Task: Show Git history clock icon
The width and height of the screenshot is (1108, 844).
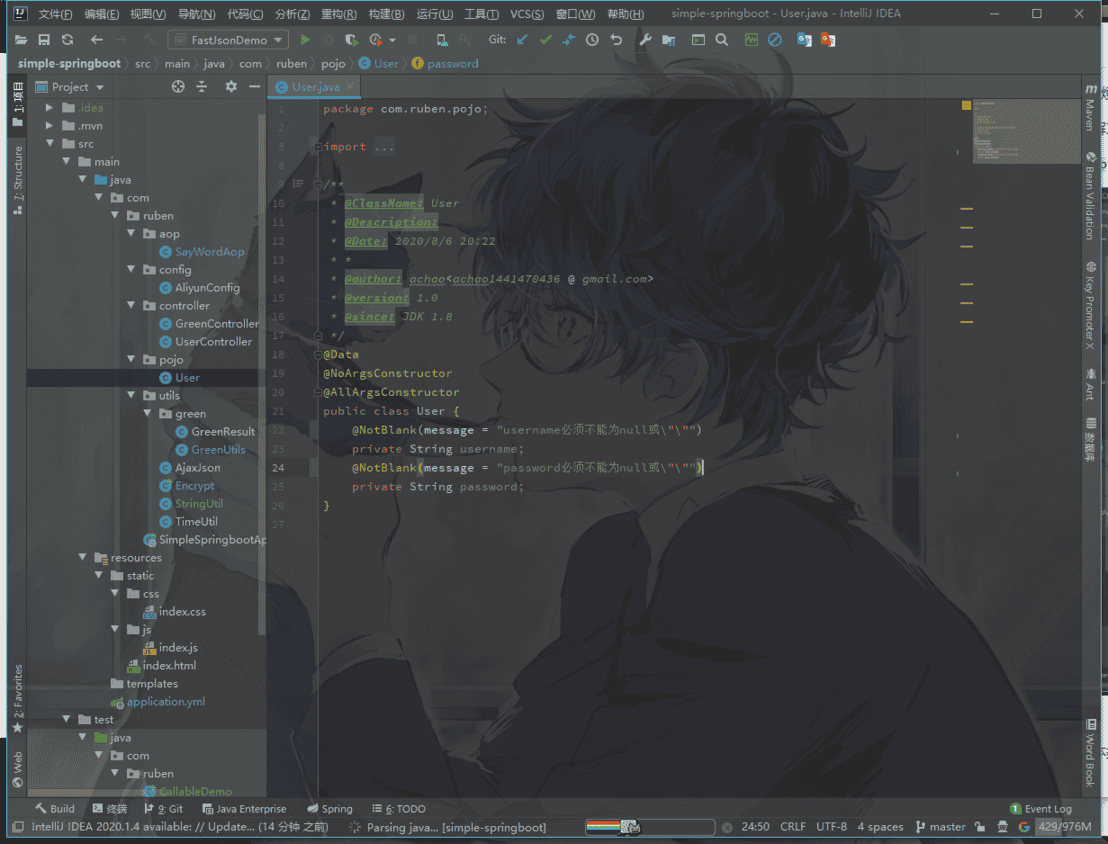Action: (592, 40)
